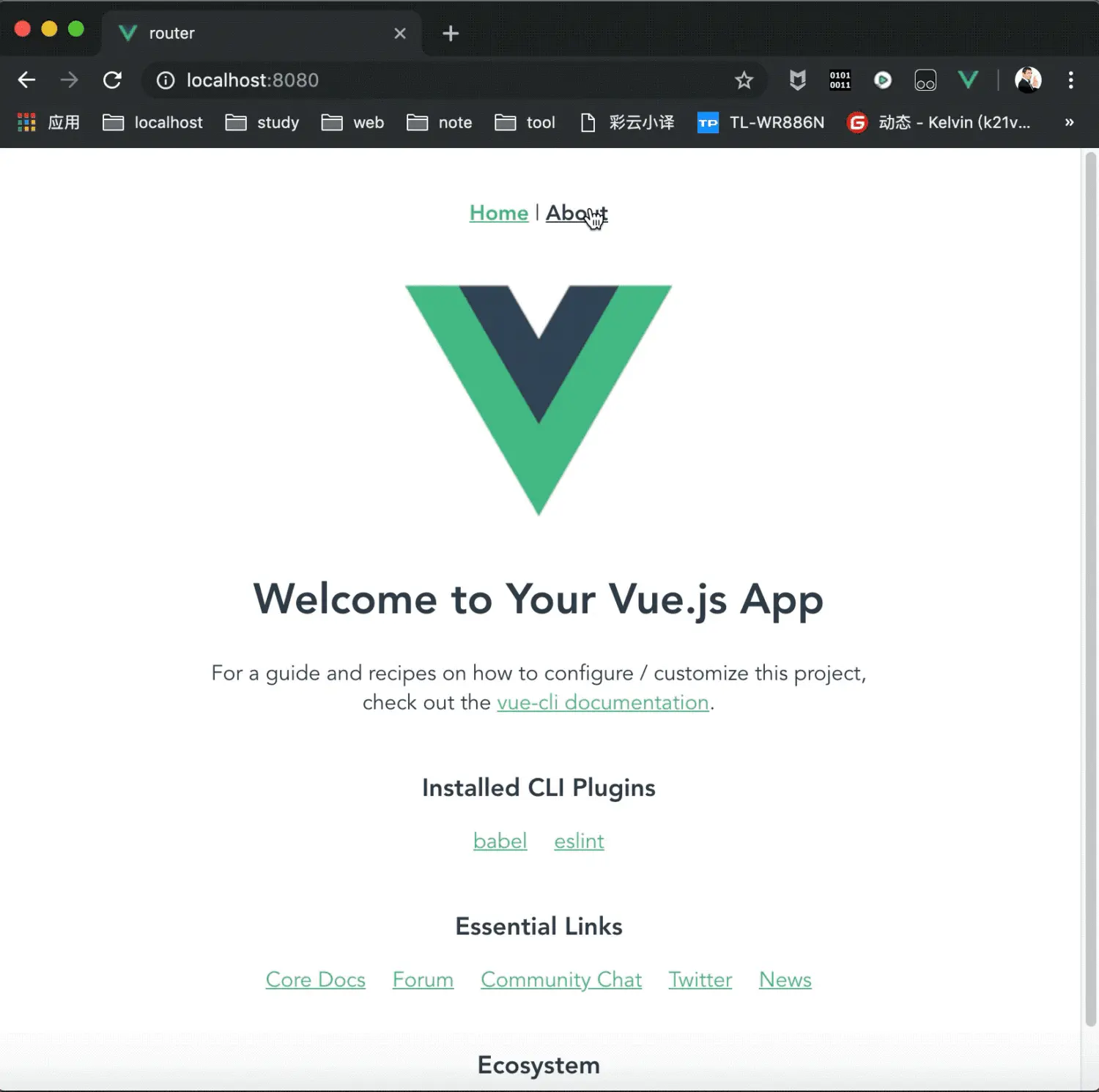Navigate to the Home router link
Viewport: 1099px width, 1092px height.
tap(499, 213)
